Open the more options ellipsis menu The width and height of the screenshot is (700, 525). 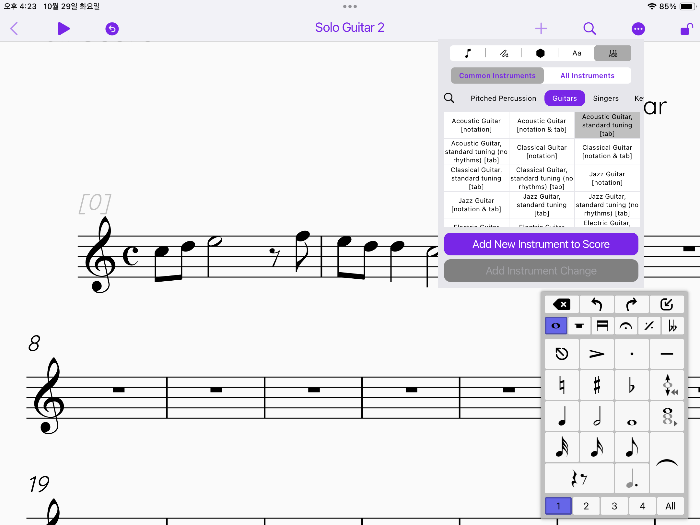(x=638, y=29)
